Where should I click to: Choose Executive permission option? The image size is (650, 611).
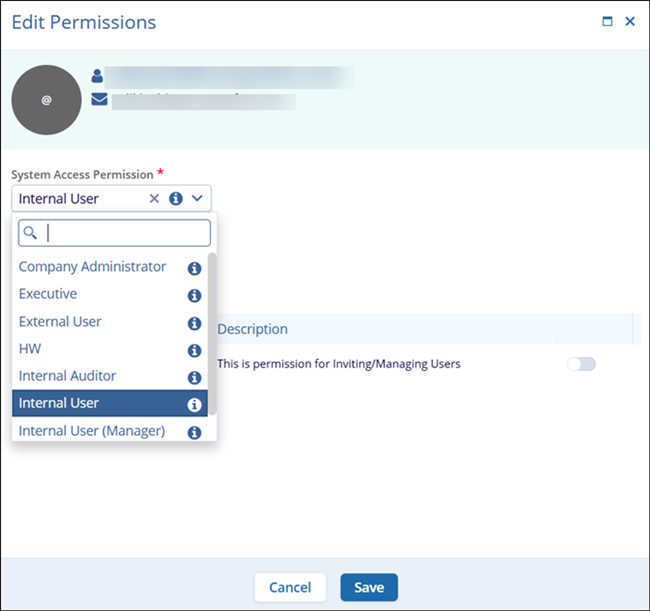[x=48, y=294]
